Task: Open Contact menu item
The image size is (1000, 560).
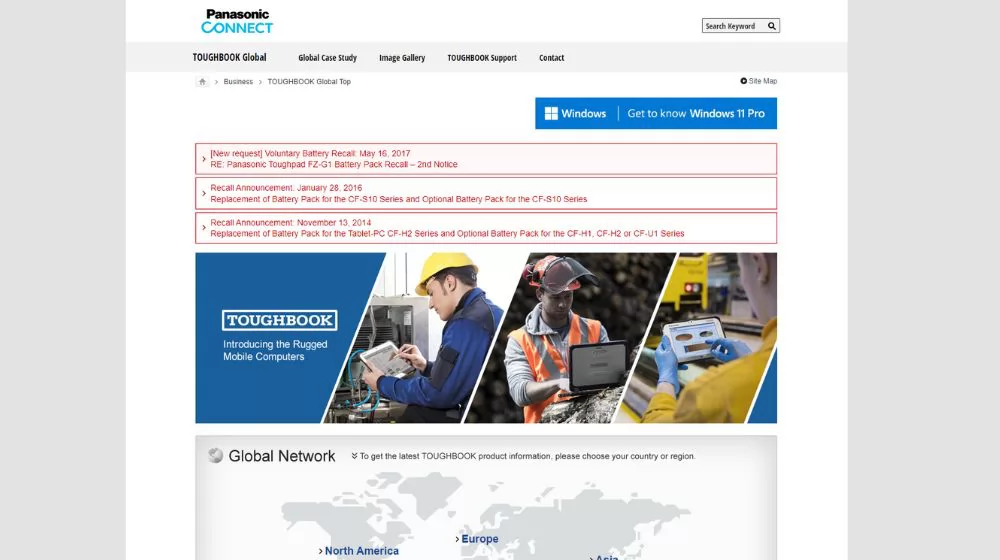Action: (x=552, y=58)
